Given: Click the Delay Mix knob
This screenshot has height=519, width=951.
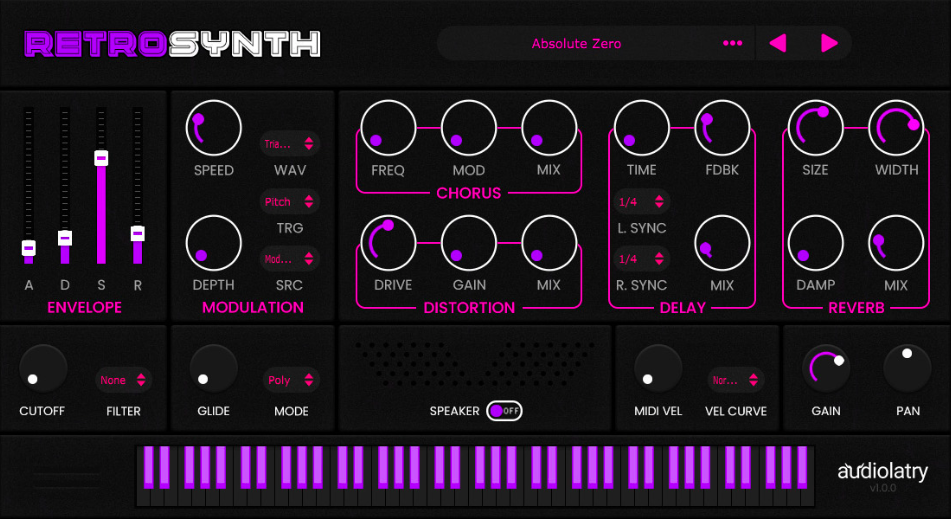Looking at the screenshot, I should click(x=722, y=243).
